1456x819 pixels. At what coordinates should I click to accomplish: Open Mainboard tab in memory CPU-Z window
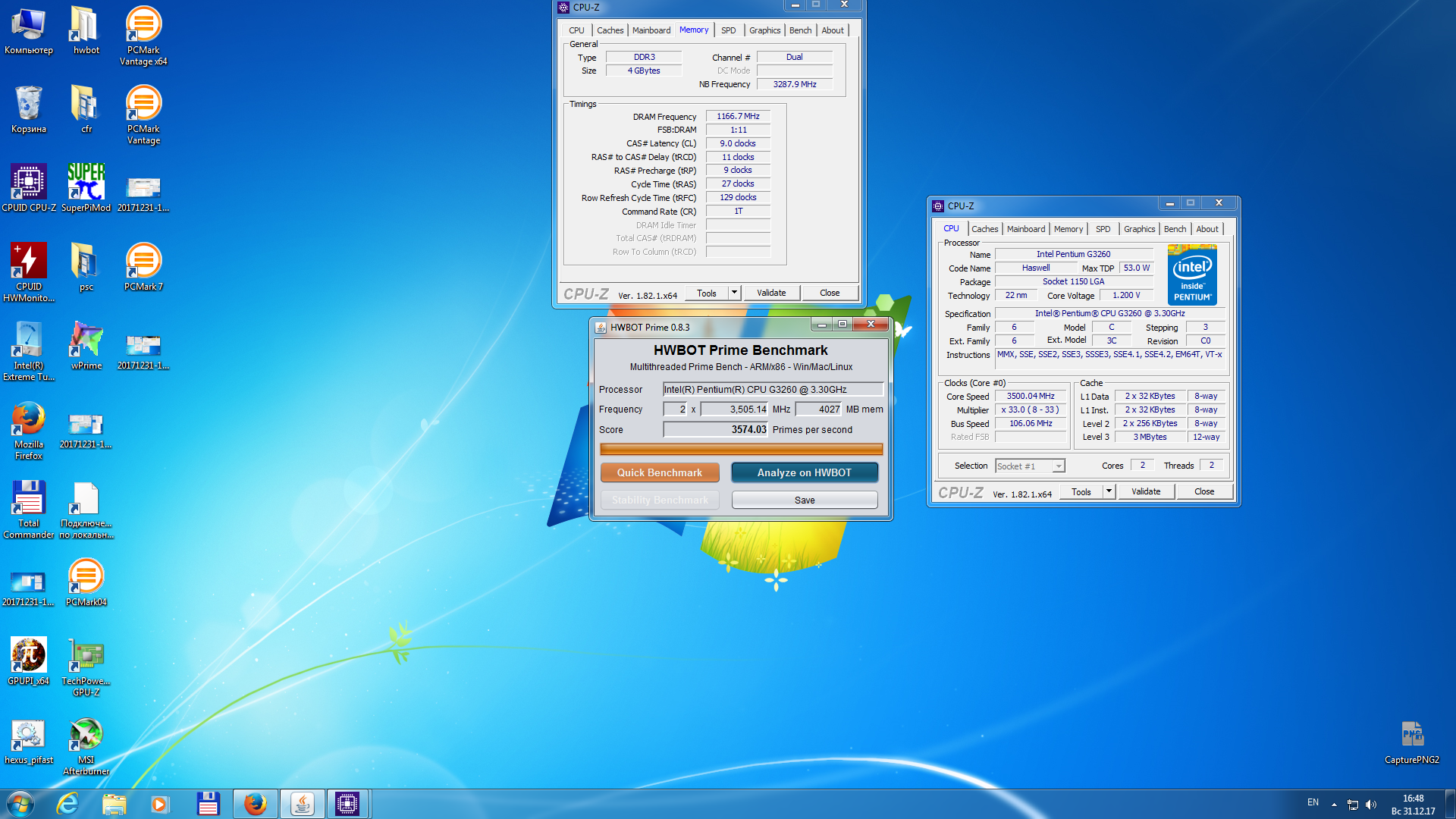click(x=651, y=30)
